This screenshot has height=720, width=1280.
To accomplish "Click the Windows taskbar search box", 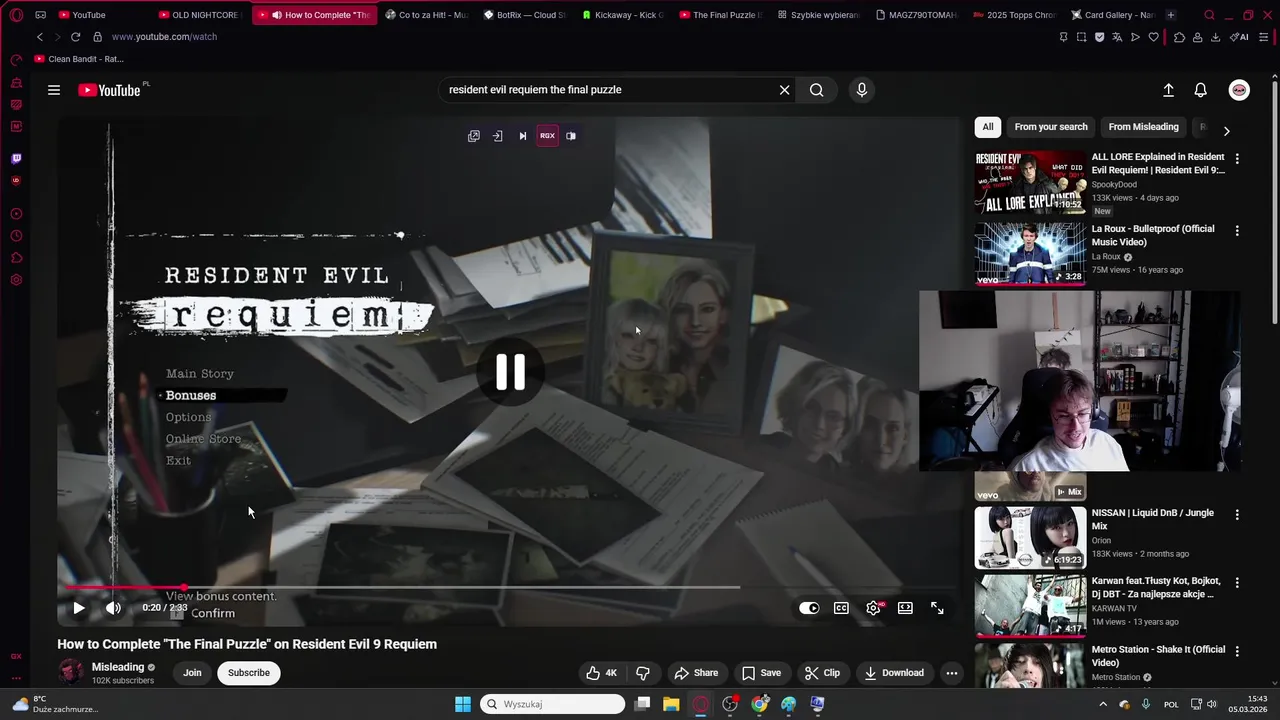I will pos(552,704).
